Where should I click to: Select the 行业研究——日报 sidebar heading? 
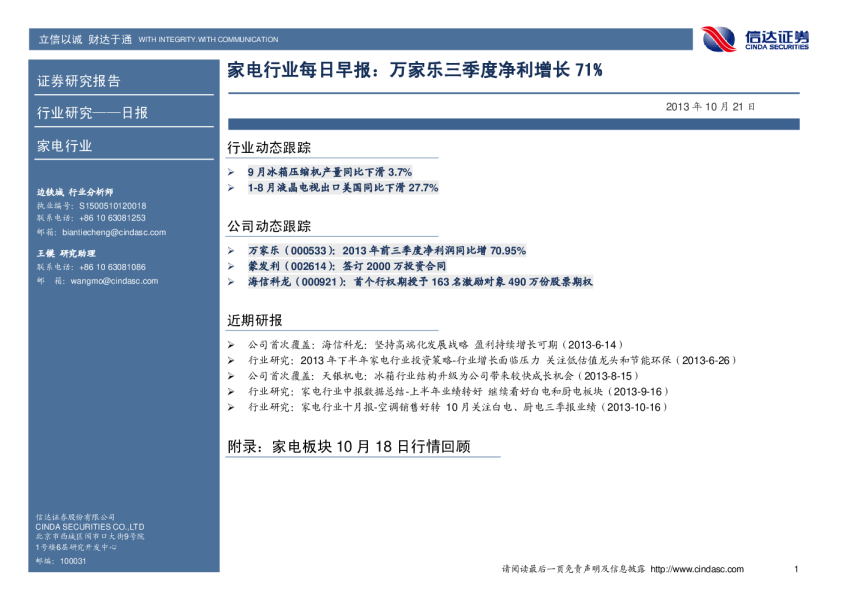pos(92,113)
